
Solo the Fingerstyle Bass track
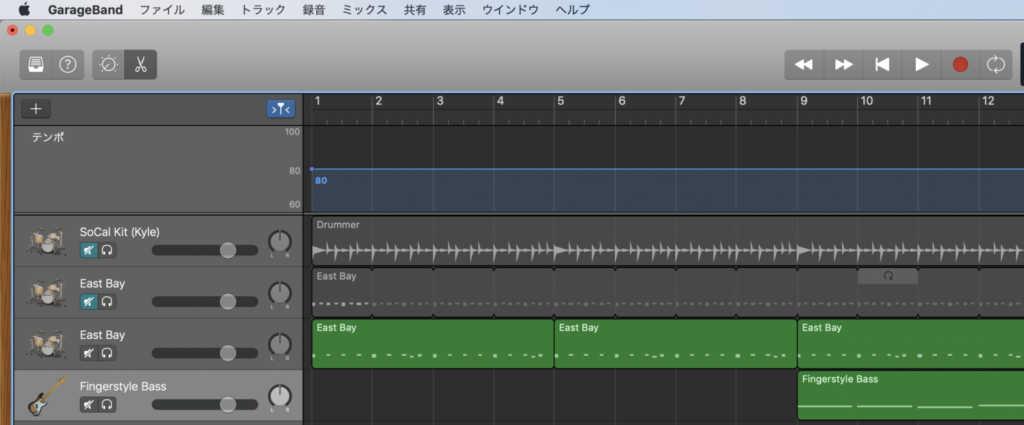[x=107, y=405]
